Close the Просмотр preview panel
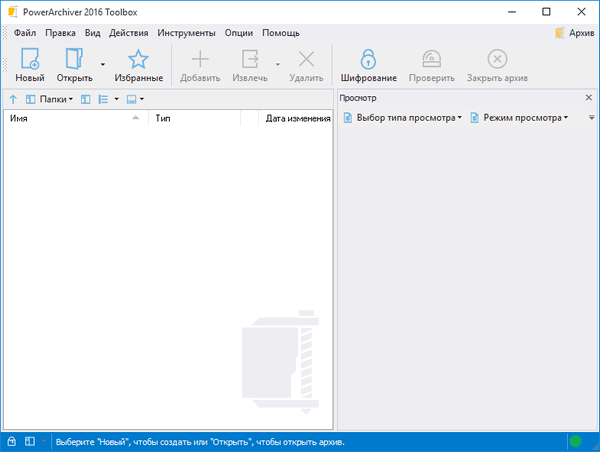 pos(589,98)
